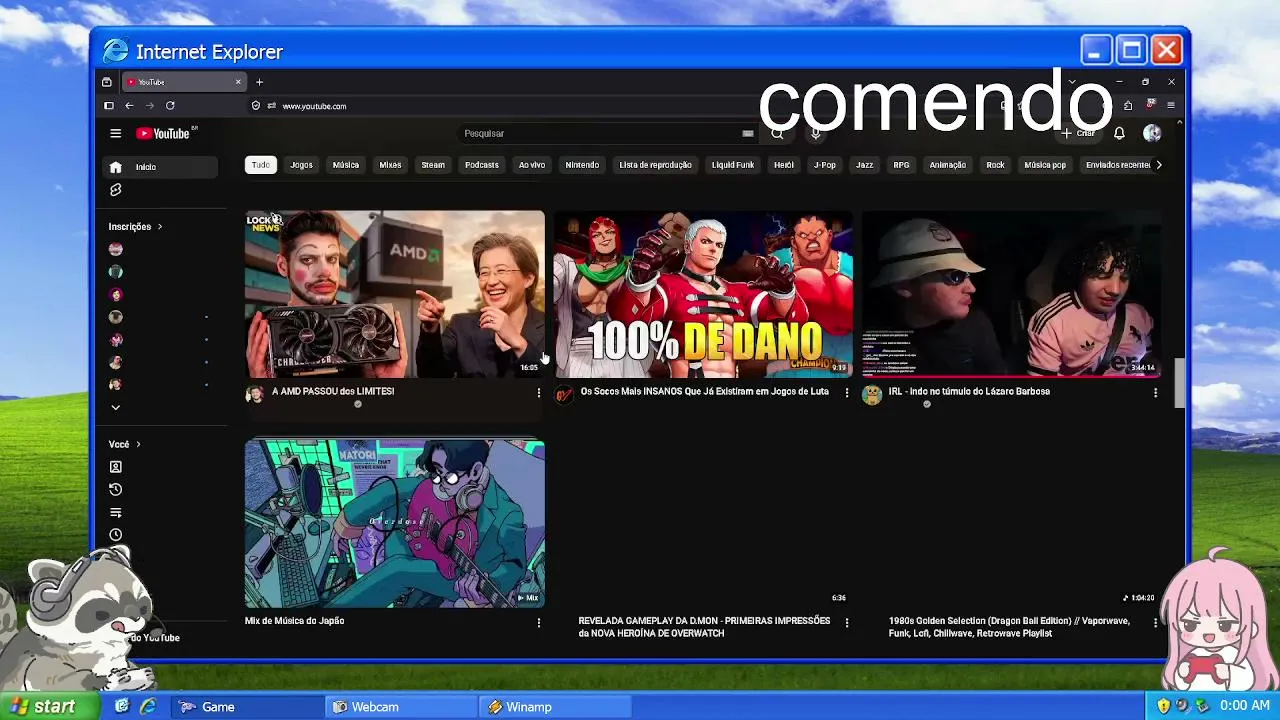
Task: Select the Rock filter chip
Action: [x=995, y=165]
